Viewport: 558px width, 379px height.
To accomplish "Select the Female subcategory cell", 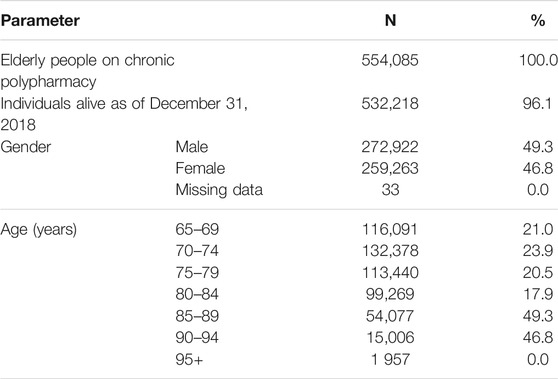I will 200,168.
